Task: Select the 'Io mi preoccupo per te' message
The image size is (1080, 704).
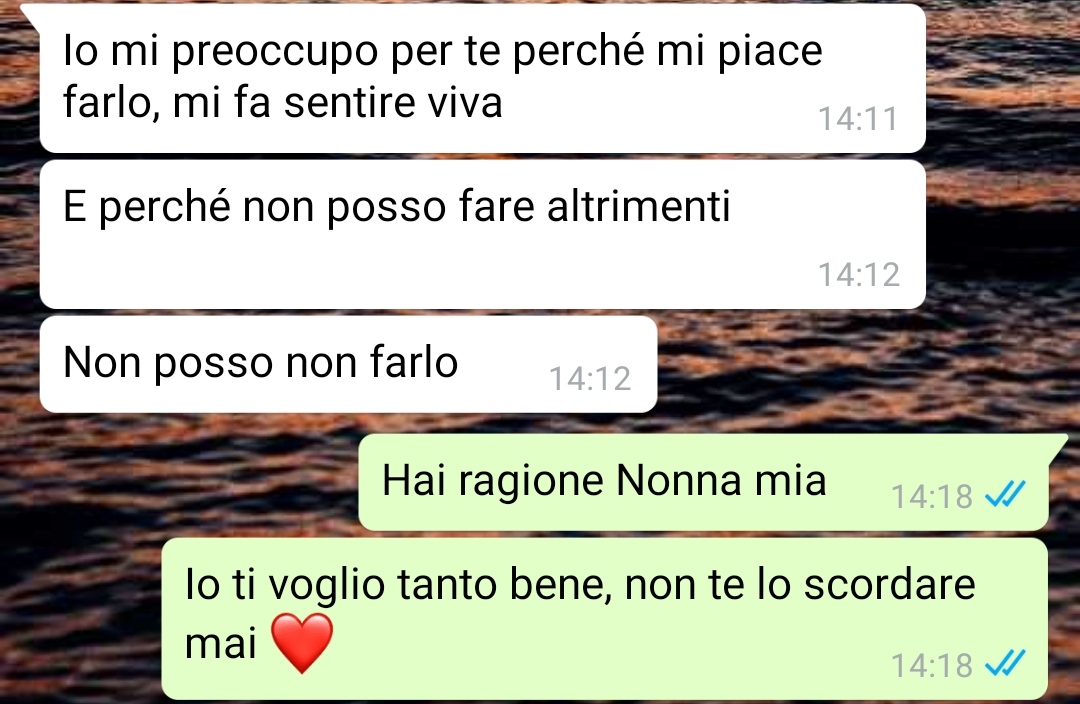Action: tap(483, 78)
